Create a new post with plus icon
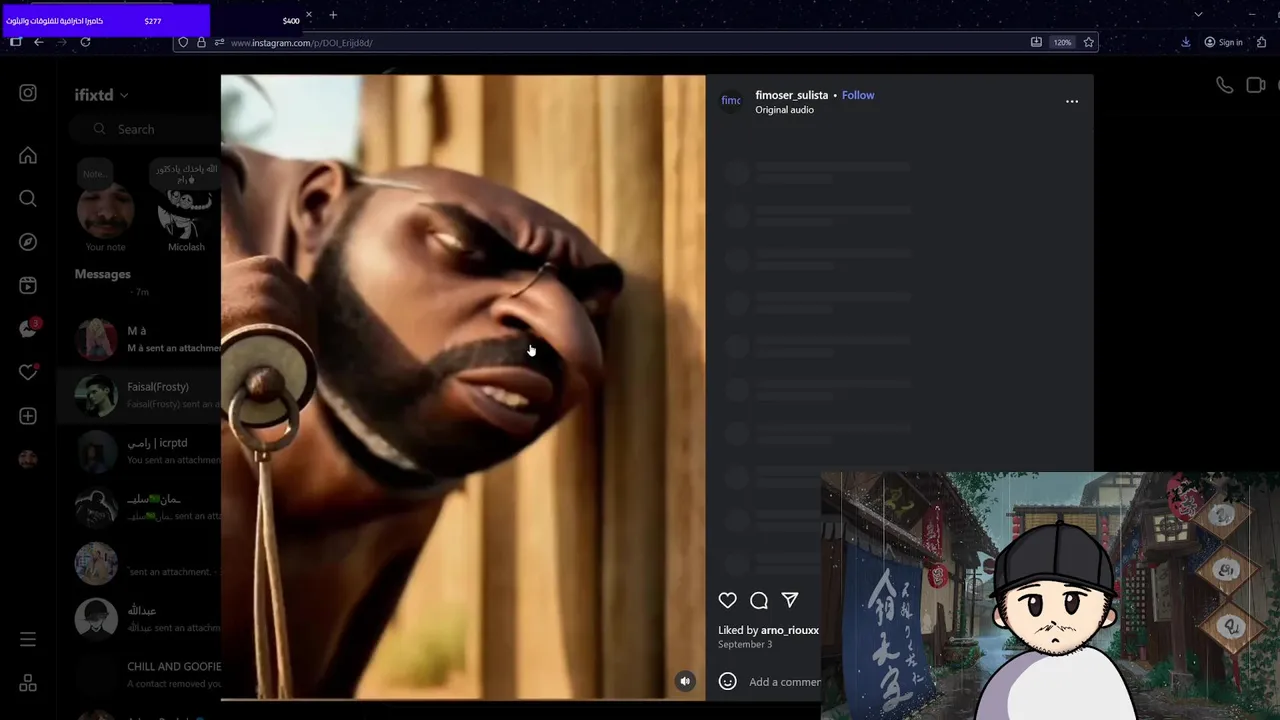This screenshot has width=1280, height=720. pos(28,416)
